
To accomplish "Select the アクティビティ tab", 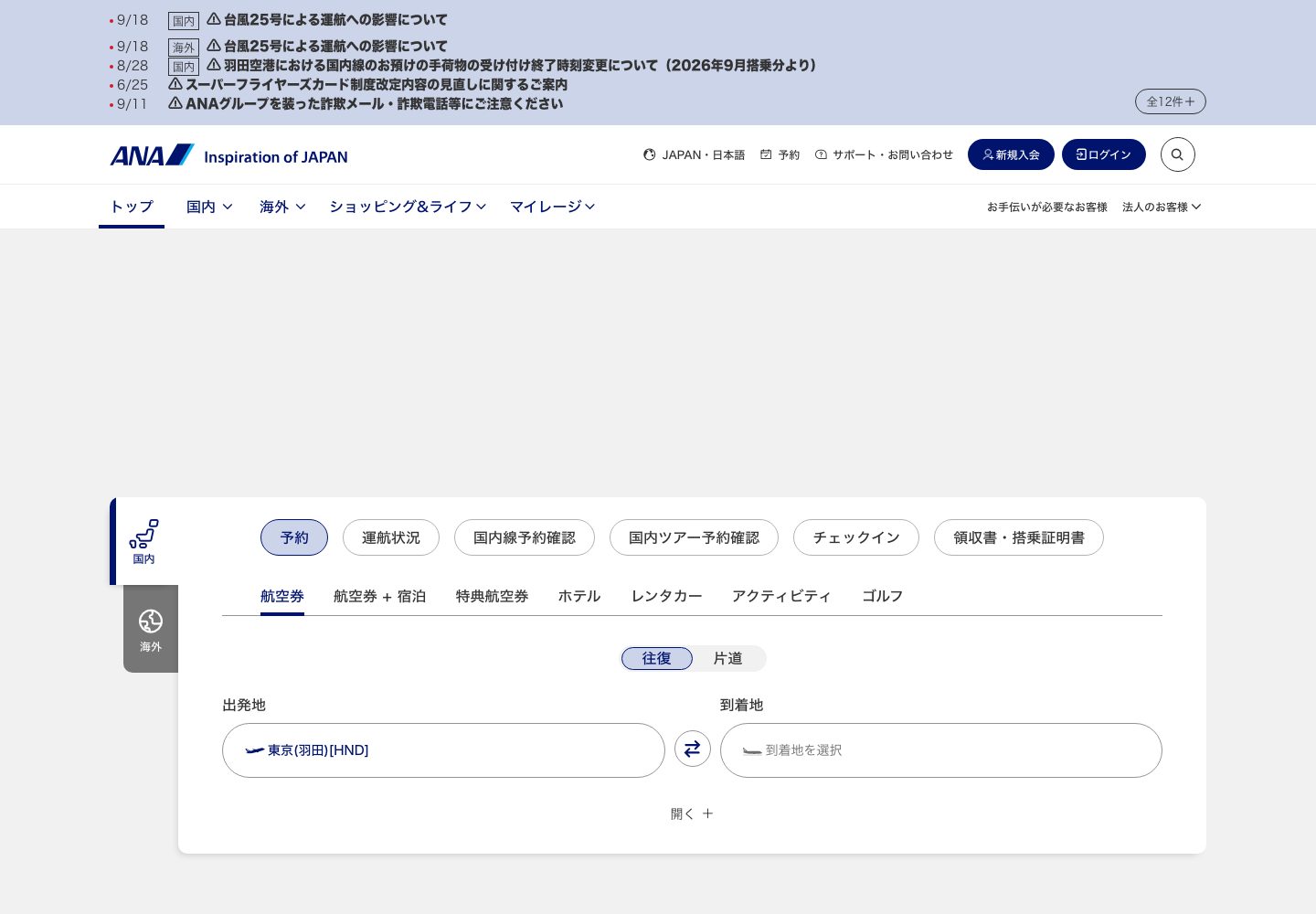I will click(x=782, y=596).
